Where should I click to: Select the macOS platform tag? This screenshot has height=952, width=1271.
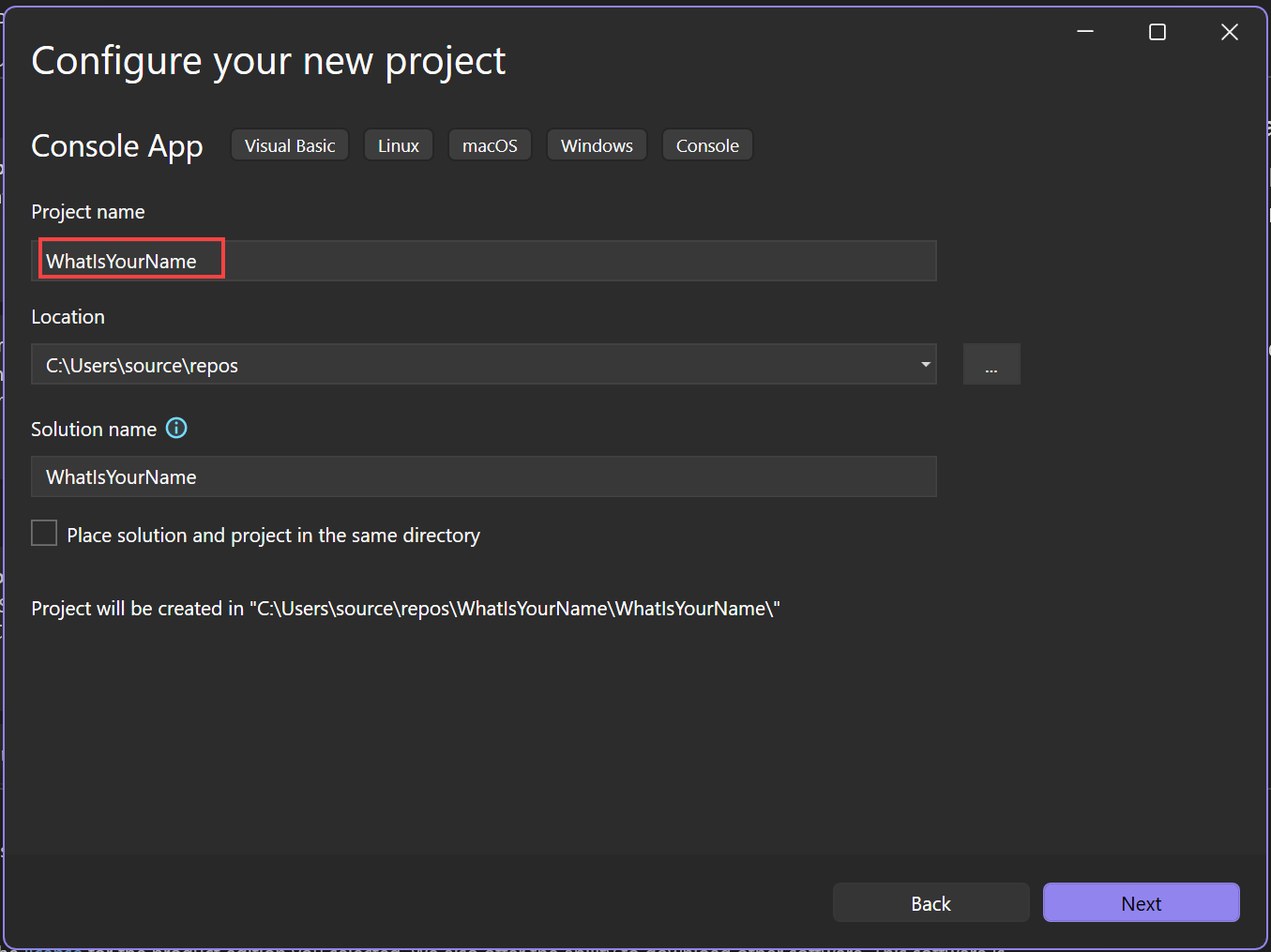pos(490,144)
